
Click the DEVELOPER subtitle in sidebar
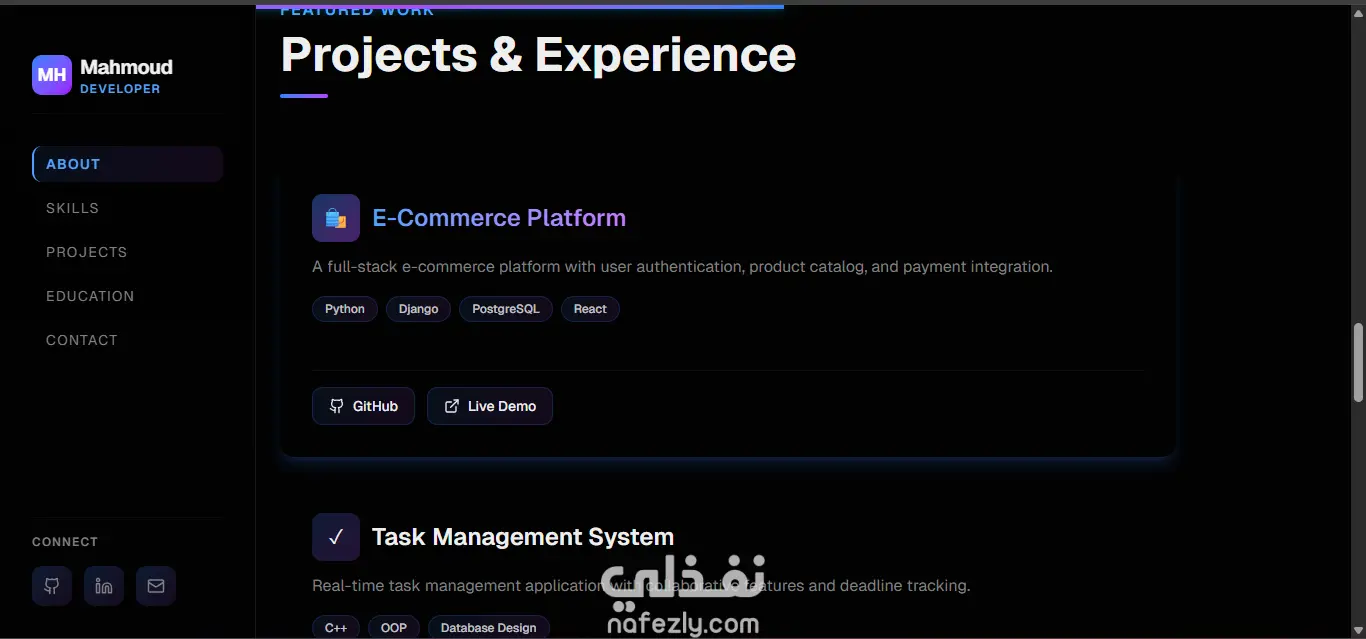tap(120, 89)
